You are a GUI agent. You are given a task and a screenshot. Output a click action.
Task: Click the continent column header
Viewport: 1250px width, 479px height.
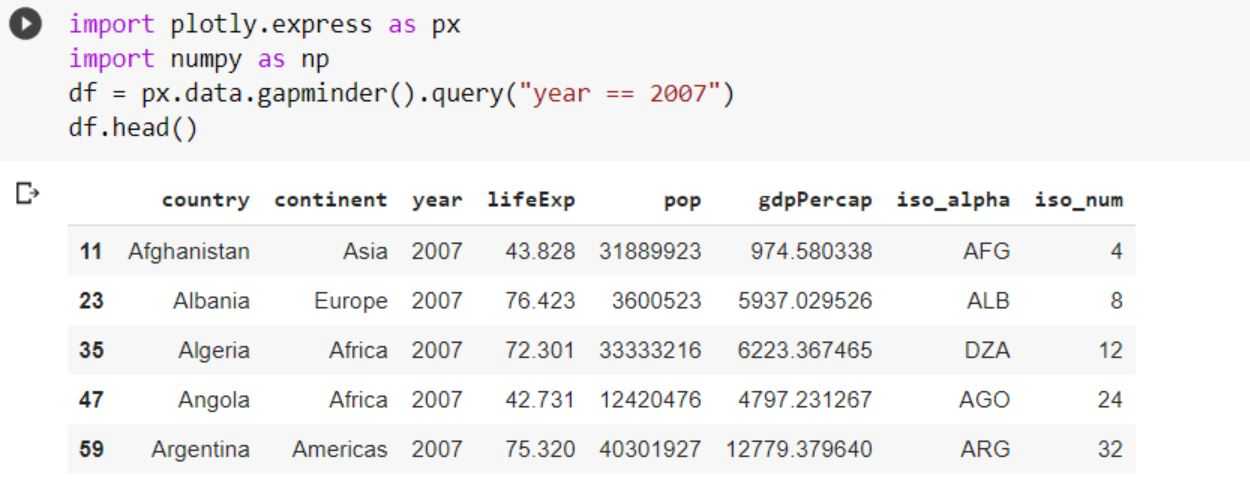click(329, 201)
